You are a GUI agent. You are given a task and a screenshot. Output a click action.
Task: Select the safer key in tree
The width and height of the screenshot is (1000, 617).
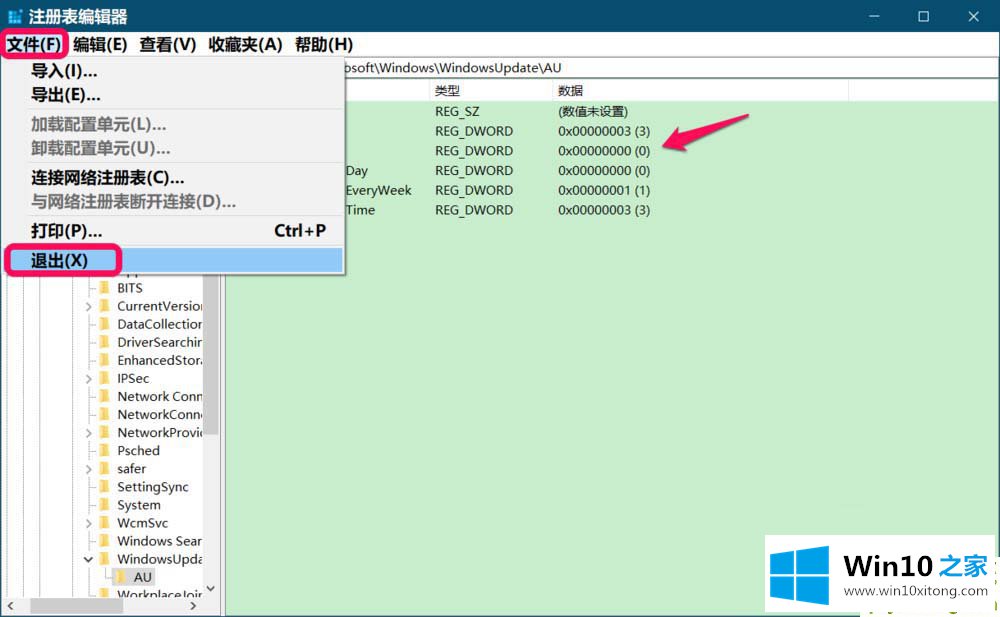tap(132, 468)
